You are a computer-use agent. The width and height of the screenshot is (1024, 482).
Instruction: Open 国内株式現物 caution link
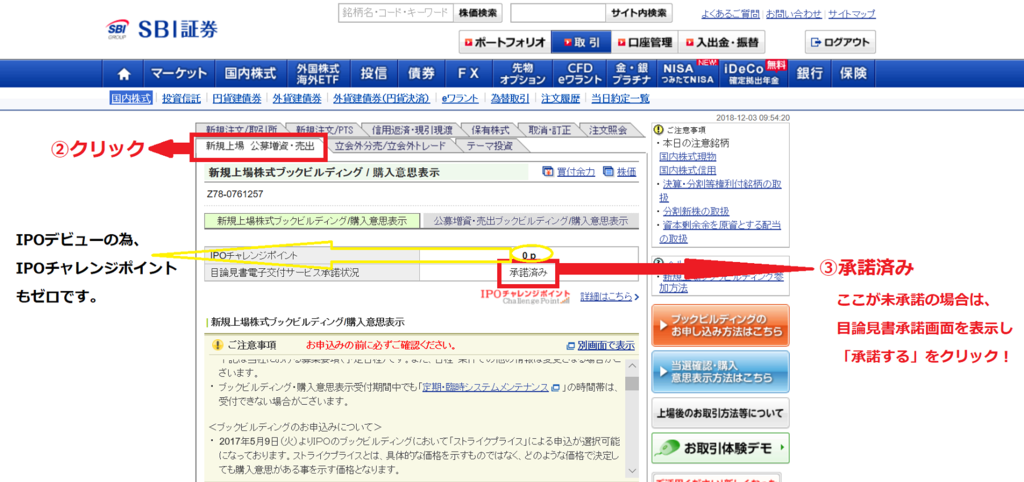688,157
